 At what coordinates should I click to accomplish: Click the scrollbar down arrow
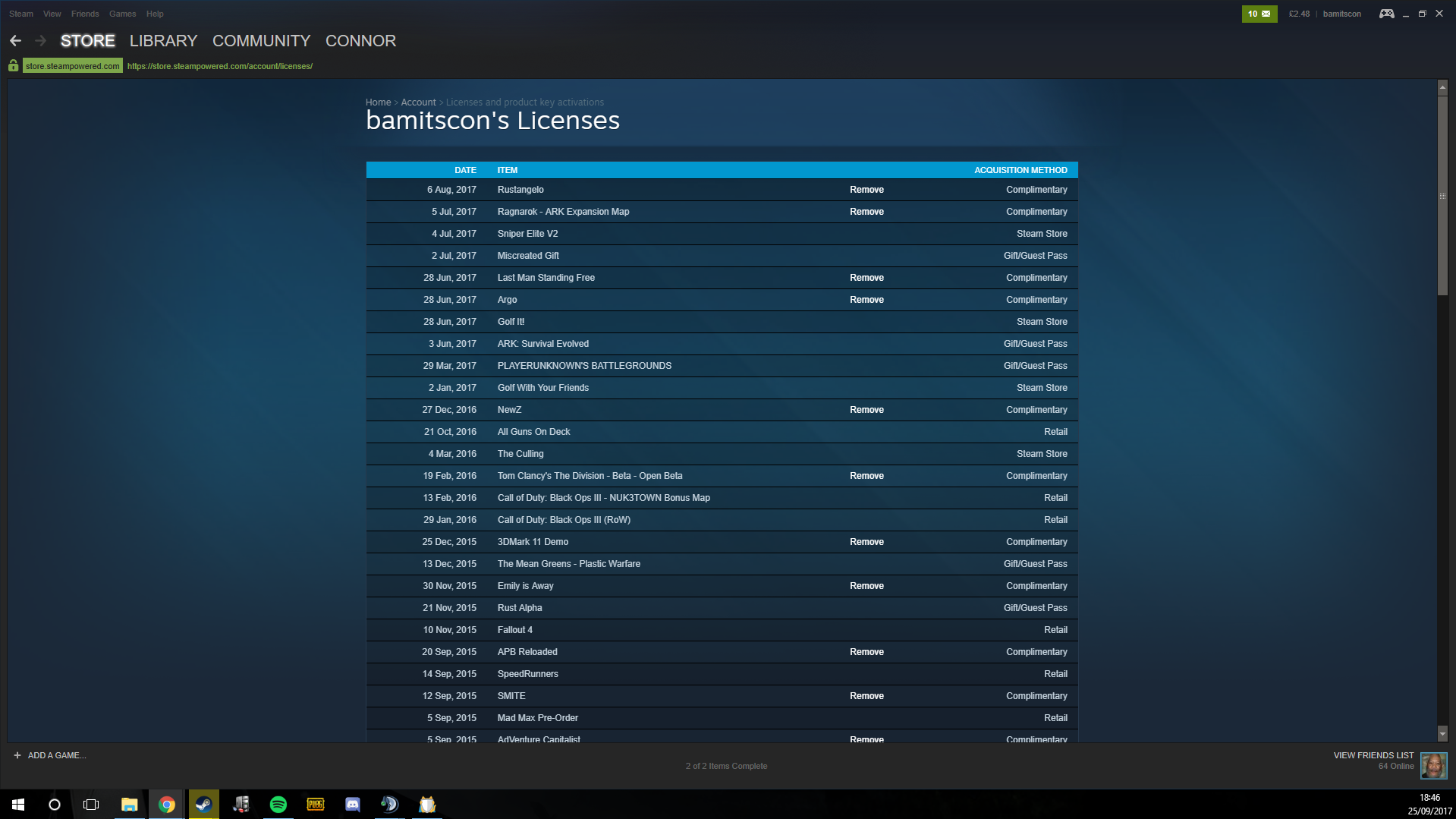[1442, 734]
